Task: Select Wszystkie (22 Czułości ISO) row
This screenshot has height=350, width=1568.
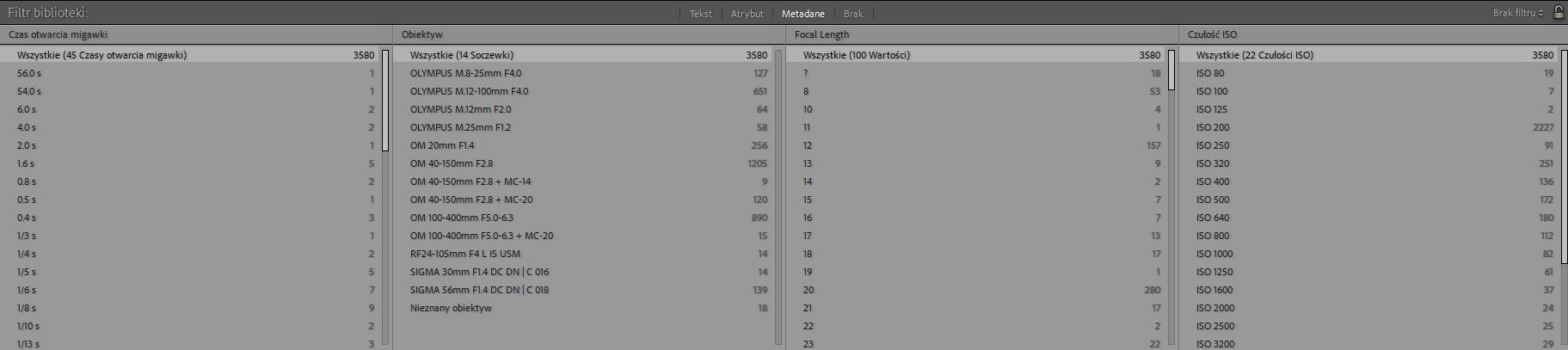Action: (1254, 55)
